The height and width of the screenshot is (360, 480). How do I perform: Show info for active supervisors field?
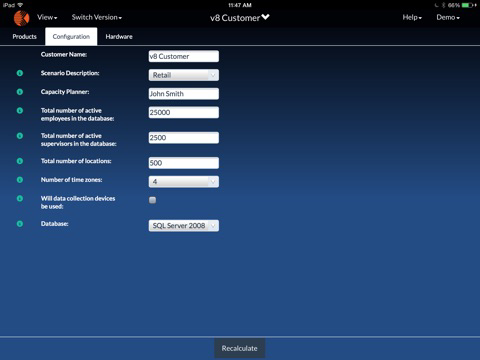pyautogui.click(x=20, y=136)
